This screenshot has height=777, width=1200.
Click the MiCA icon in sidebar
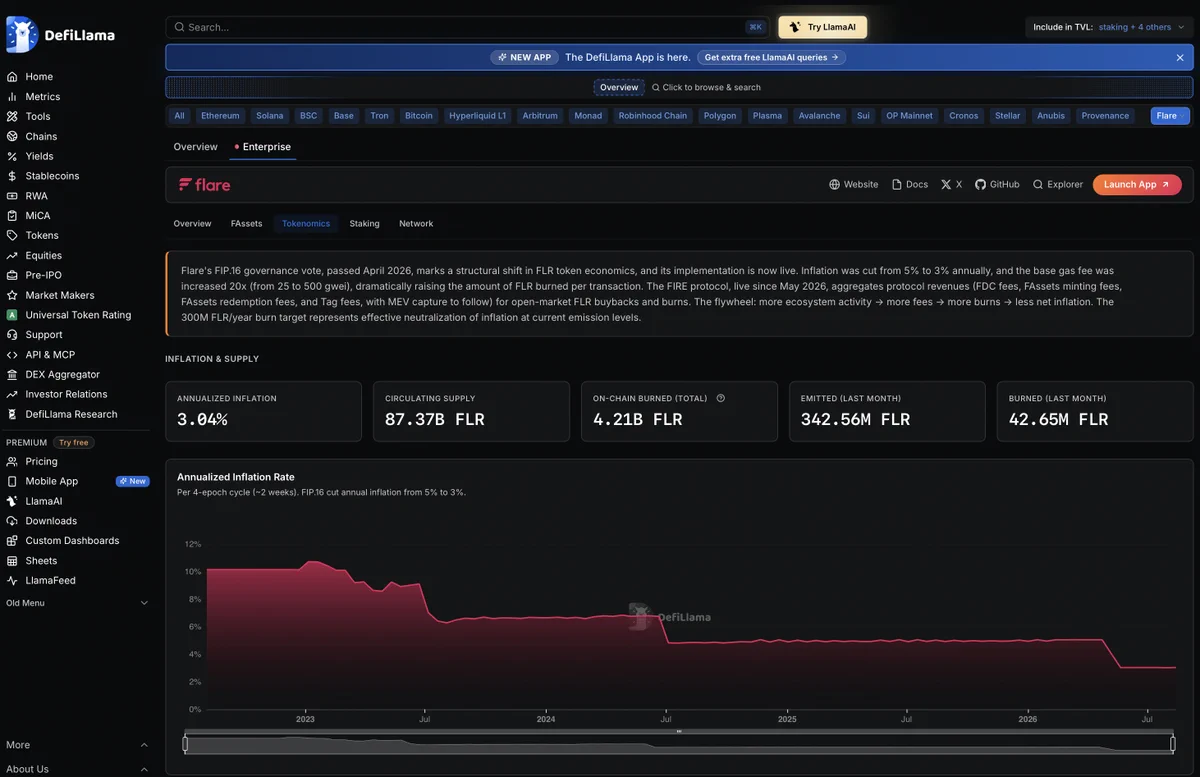click(12, 216)
